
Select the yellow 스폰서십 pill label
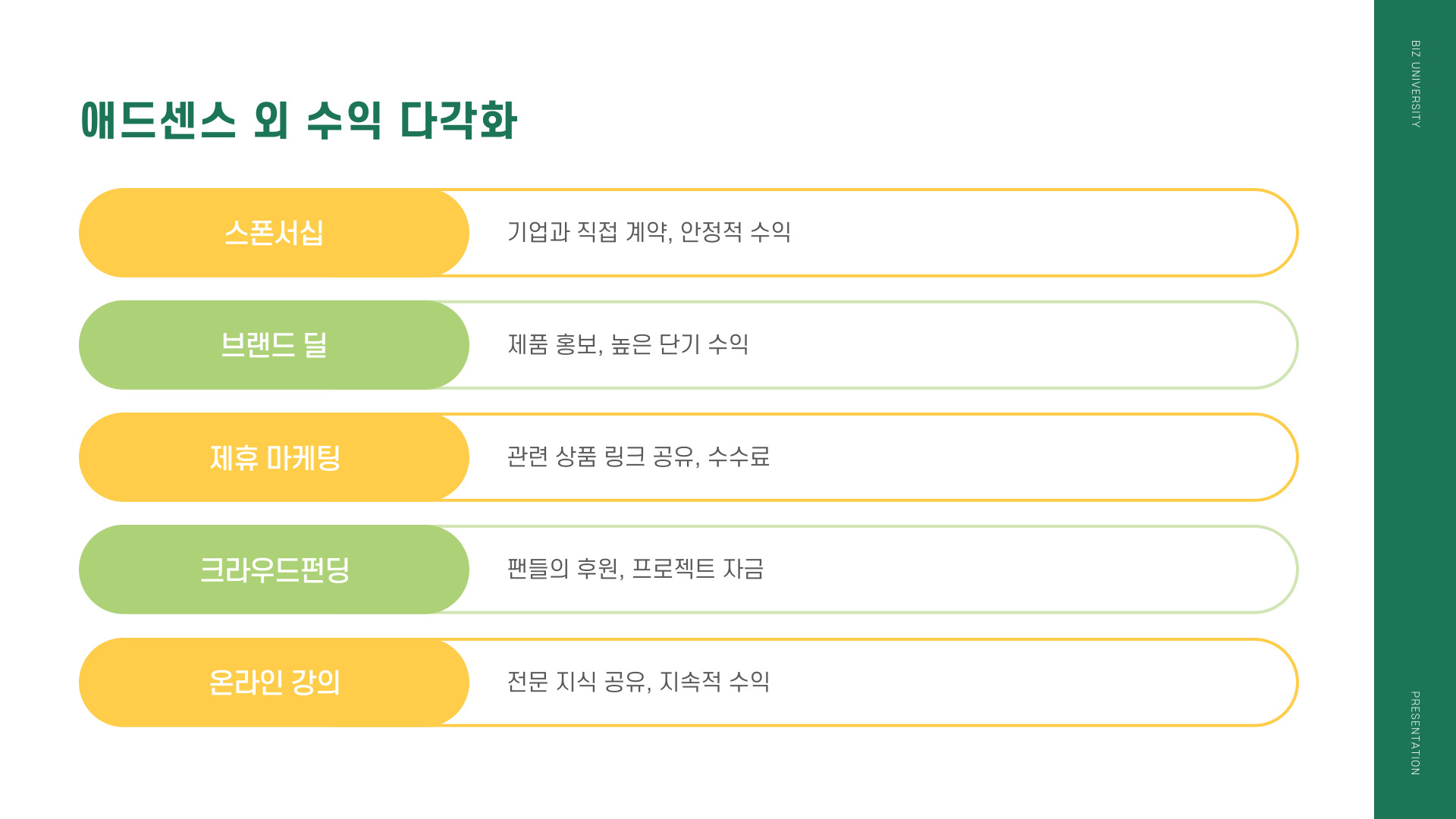coord(274,233)
